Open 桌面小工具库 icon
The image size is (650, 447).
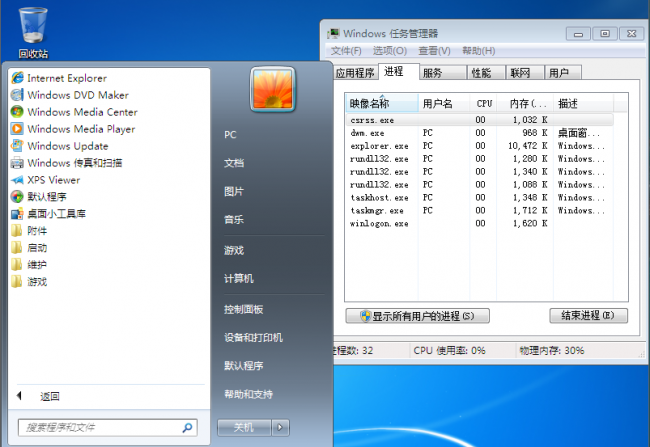(x=17, y=214)
